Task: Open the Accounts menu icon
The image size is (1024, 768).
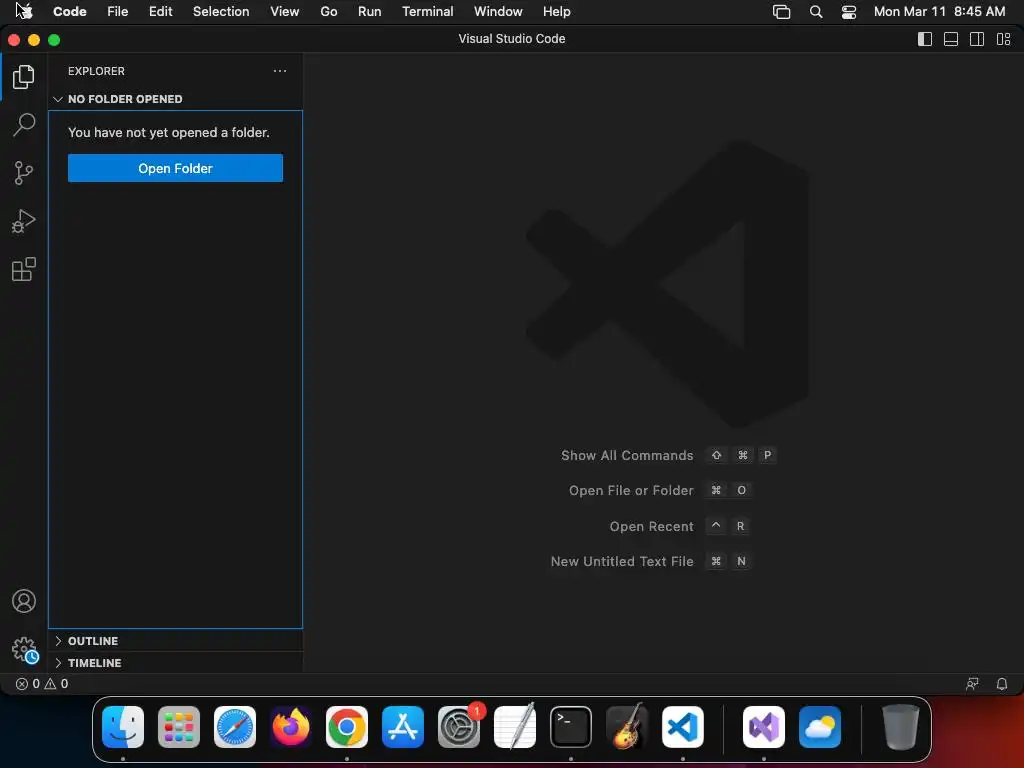Action: point(24,601)
